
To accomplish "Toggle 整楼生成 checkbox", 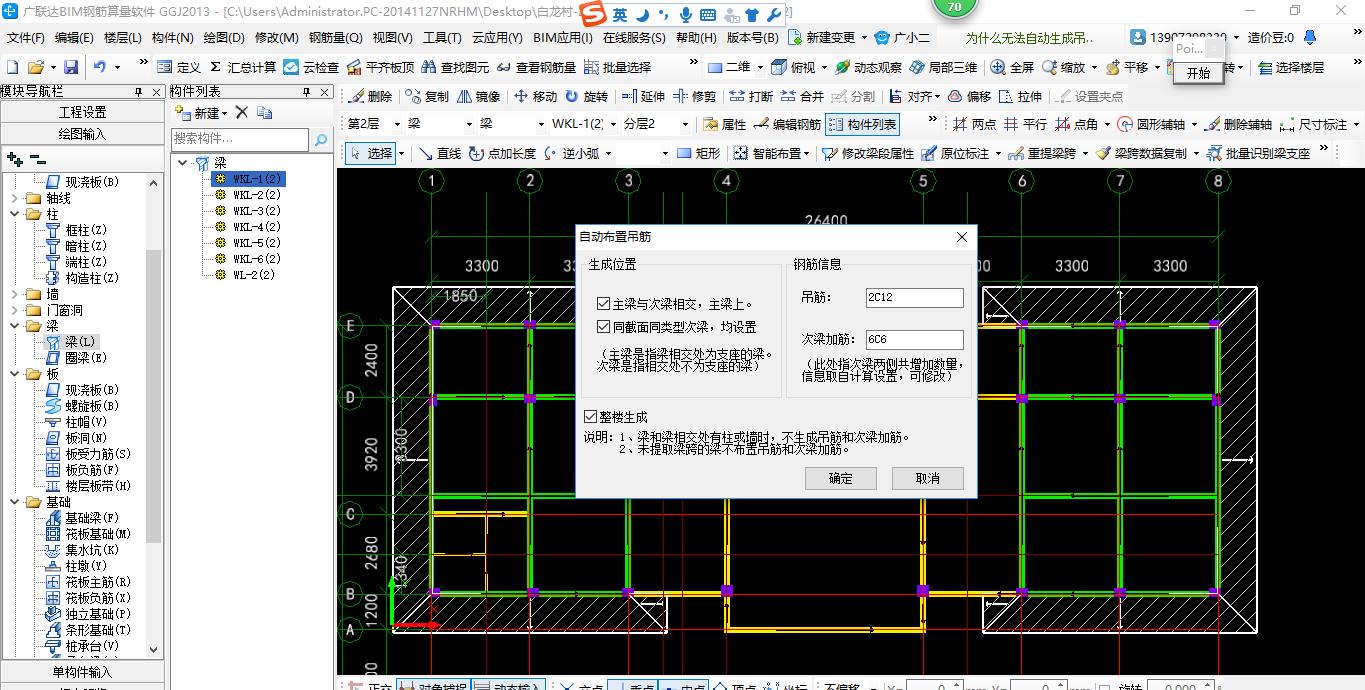I will (x=591, y=416).
